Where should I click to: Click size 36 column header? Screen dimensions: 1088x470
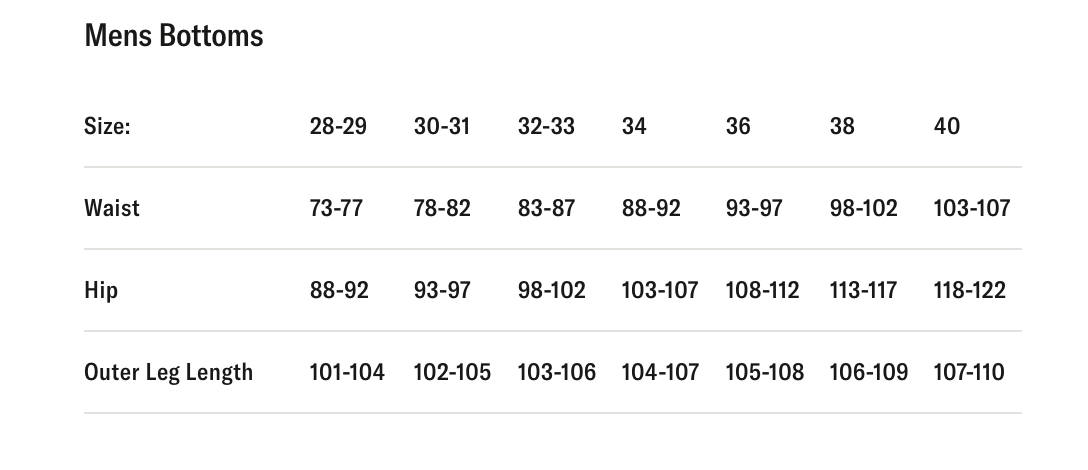point(738,127)
